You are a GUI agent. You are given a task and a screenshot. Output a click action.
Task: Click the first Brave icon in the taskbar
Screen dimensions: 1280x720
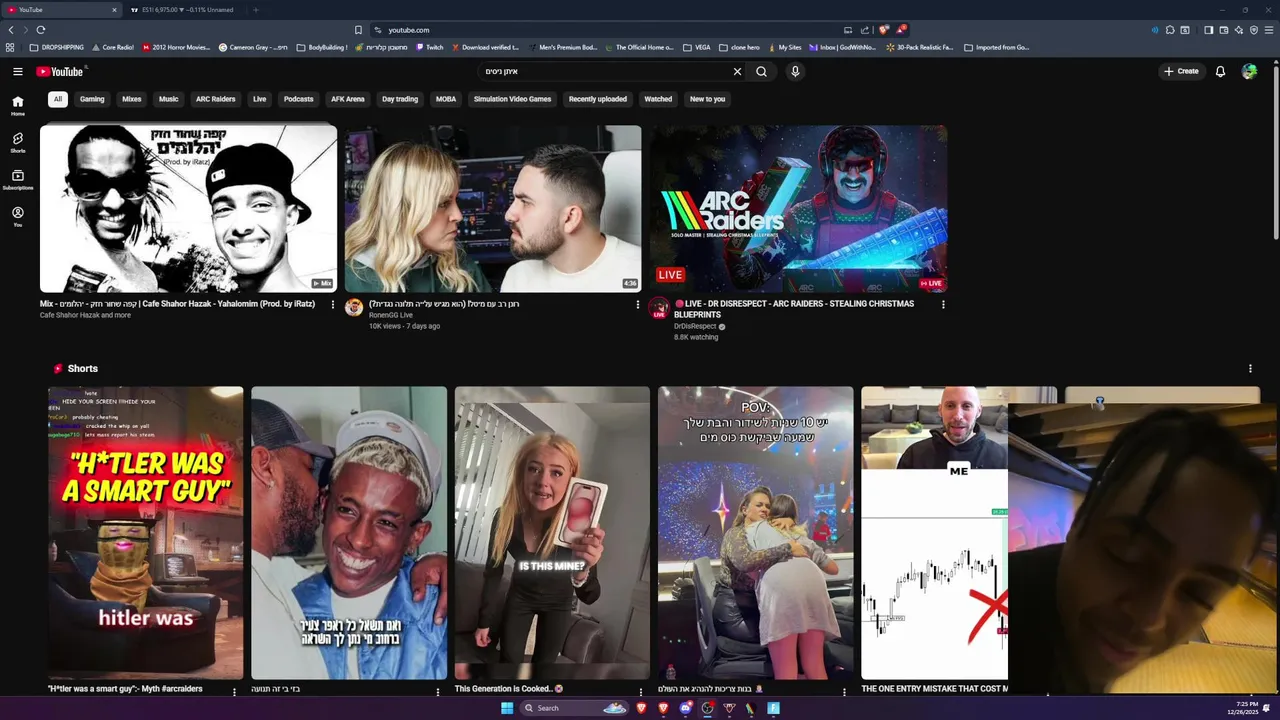(641, 708)
